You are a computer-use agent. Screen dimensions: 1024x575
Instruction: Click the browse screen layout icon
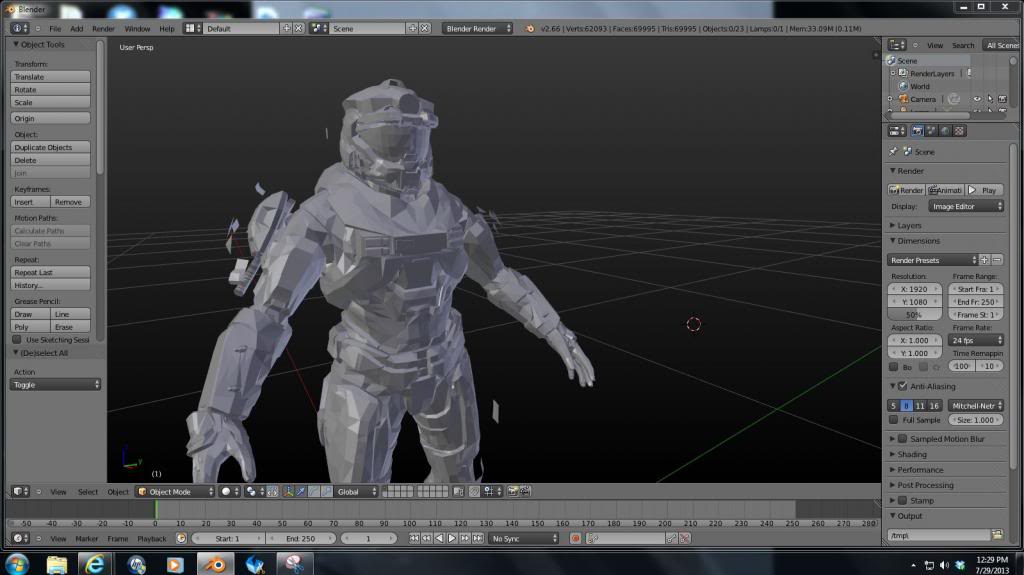pos(193,29)
